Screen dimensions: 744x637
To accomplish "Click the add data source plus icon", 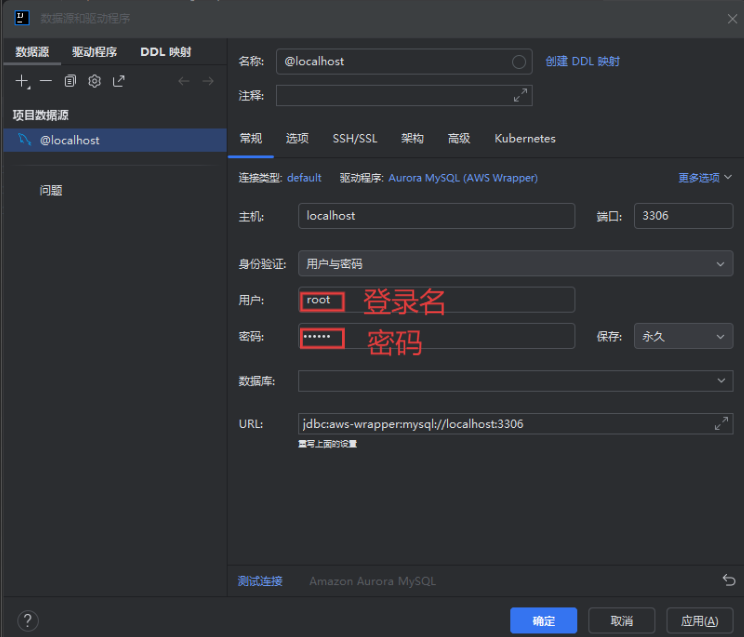I will tap(22, 81).
